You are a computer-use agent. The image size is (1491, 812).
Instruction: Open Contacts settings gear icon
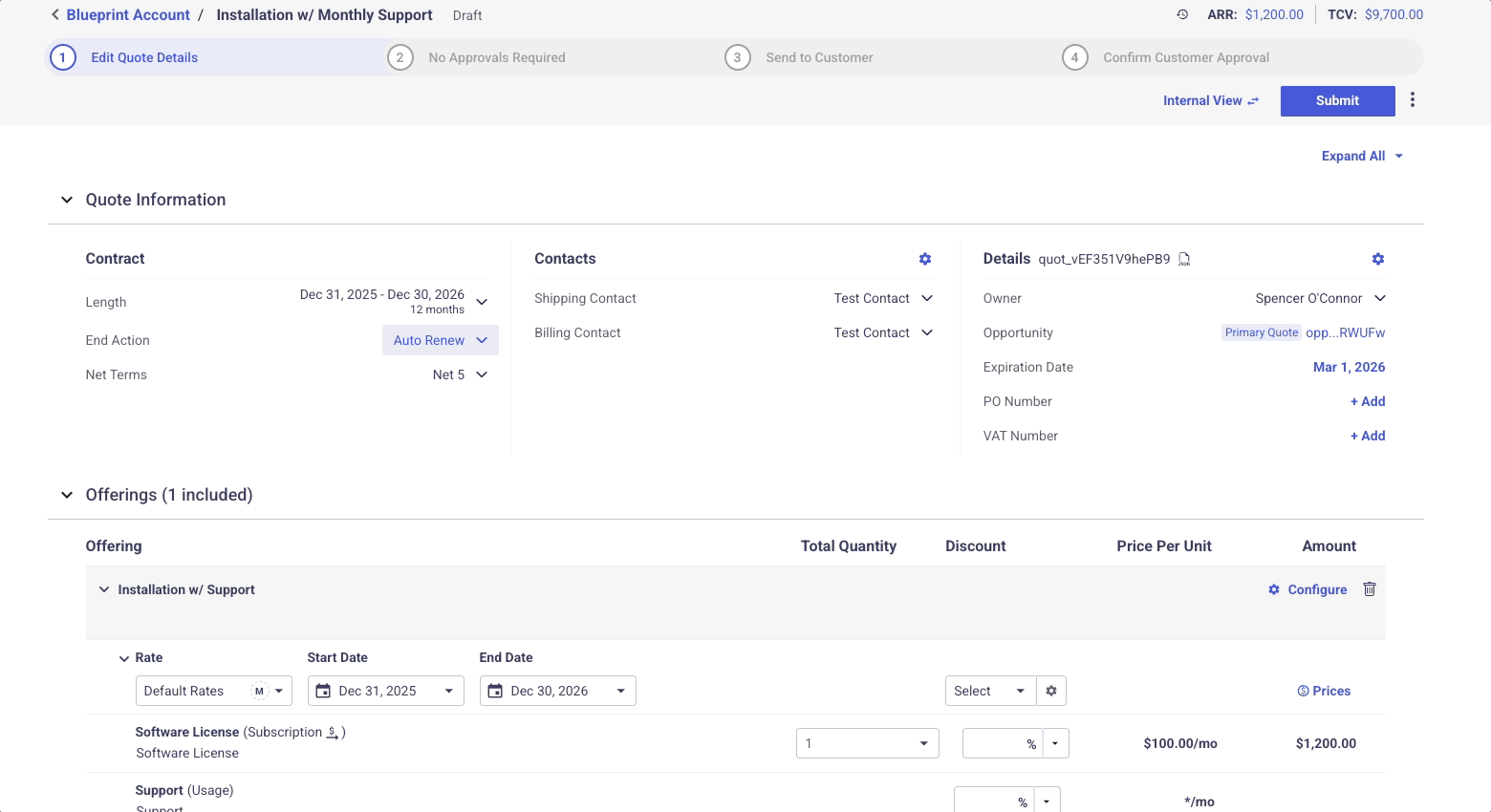[x=925, y=259]
